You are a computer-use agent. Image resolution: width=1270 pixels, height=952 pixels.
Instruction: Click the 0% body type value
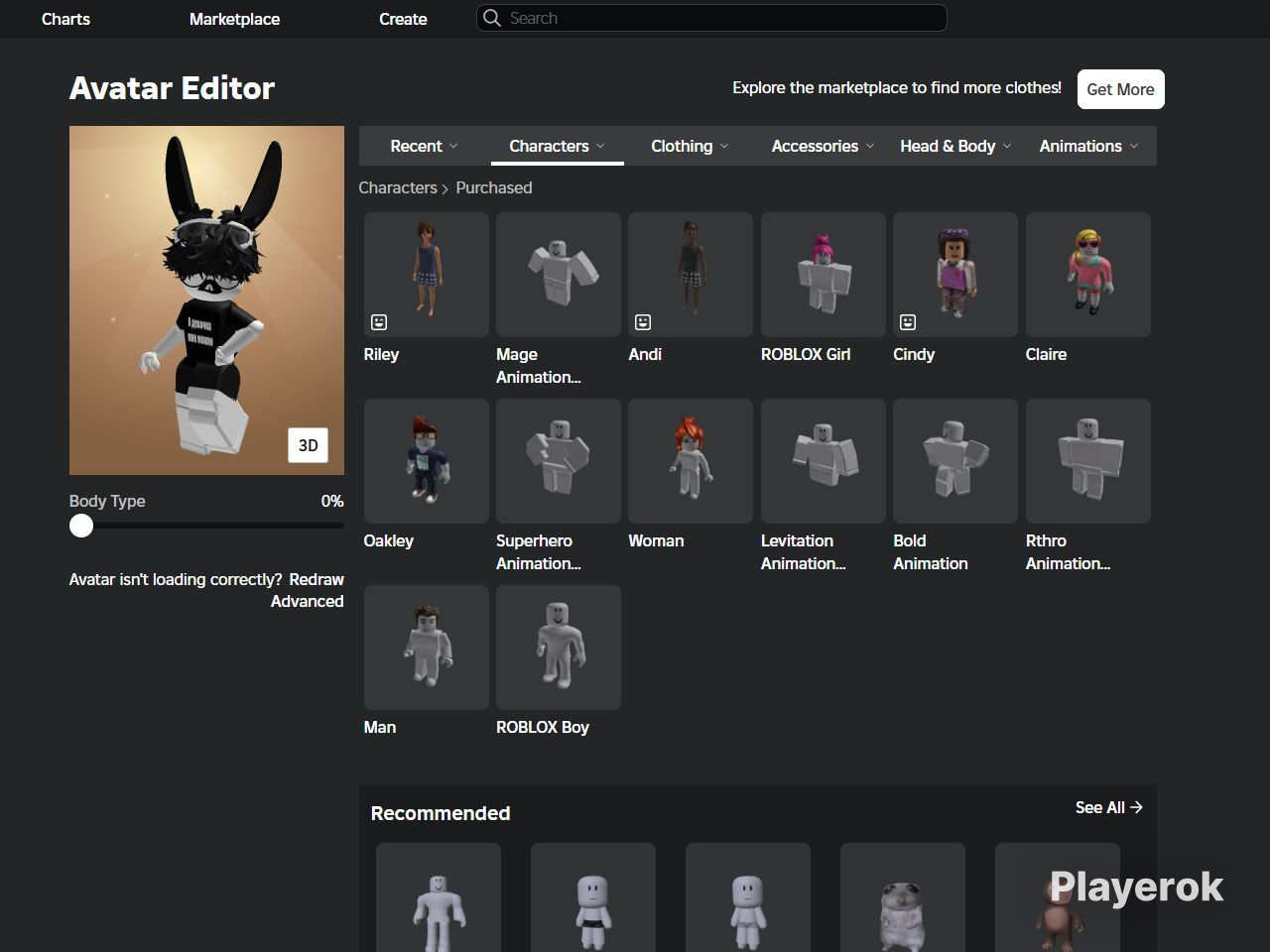pos(332,501)
